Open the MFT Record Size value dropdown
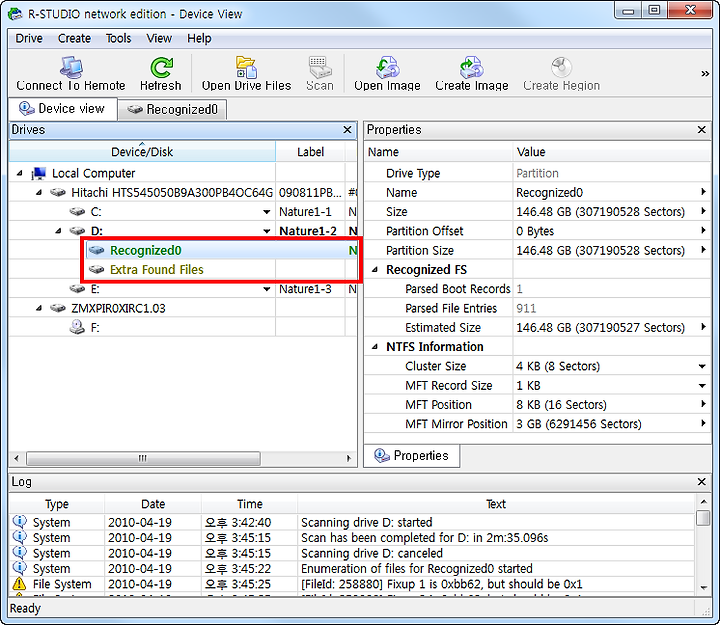 (703, 385)
